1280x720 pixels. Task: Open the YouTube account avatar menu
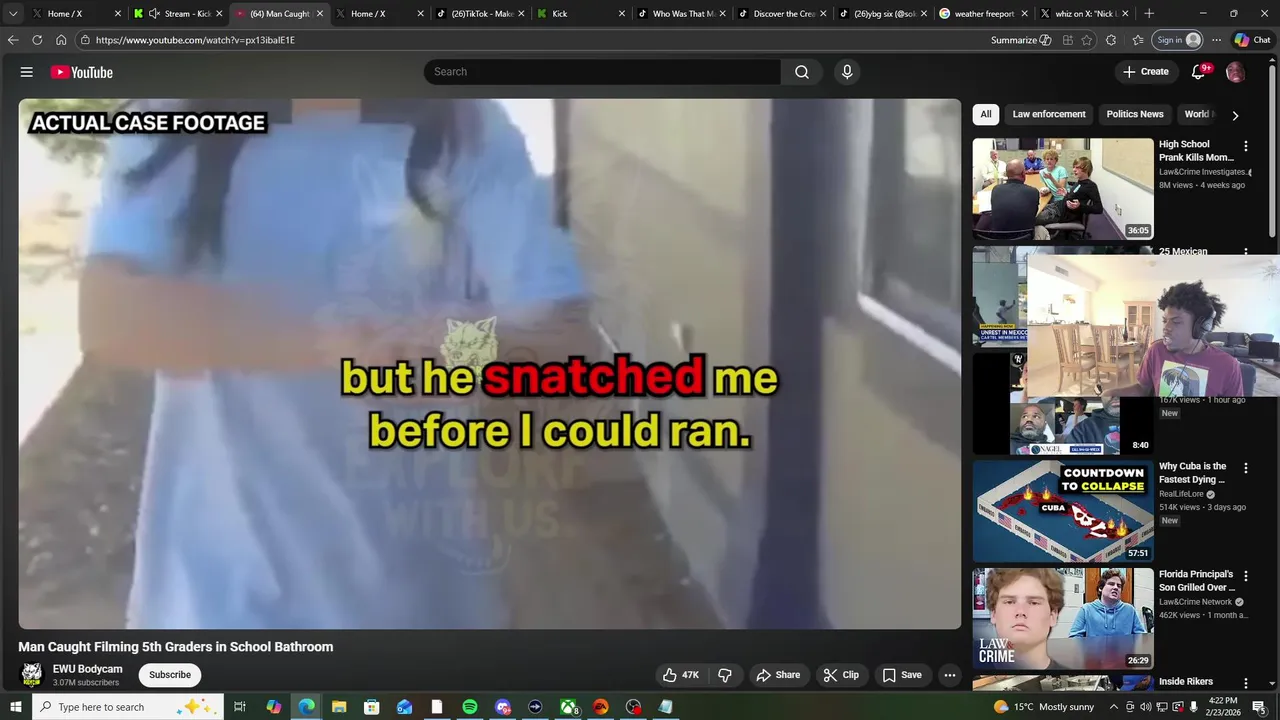coord(1235,72)
